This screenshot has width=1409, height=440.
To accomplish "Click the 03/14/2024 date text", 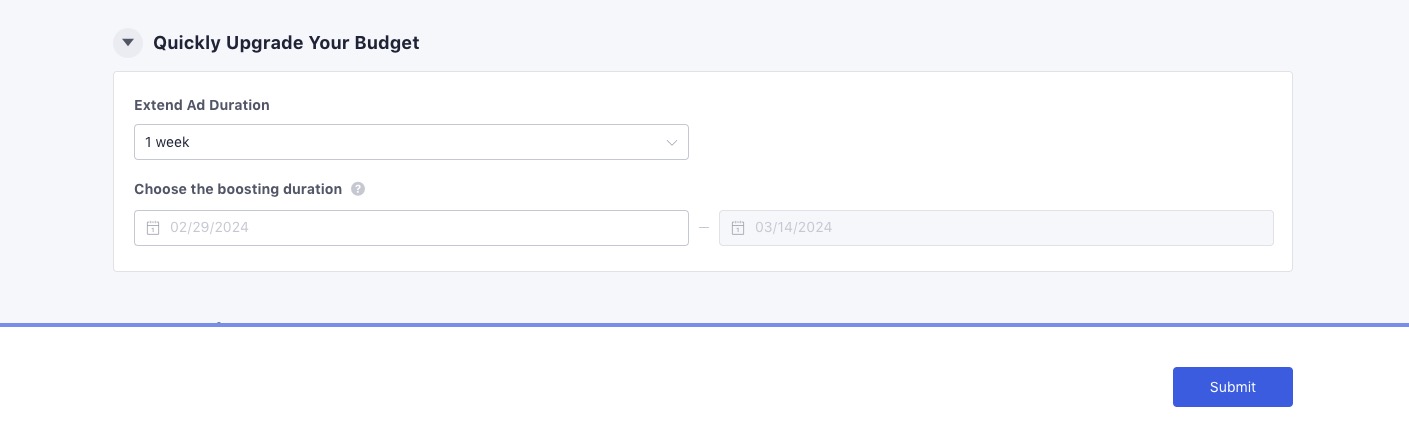I will pyautogui.click(x=794, y=228).
